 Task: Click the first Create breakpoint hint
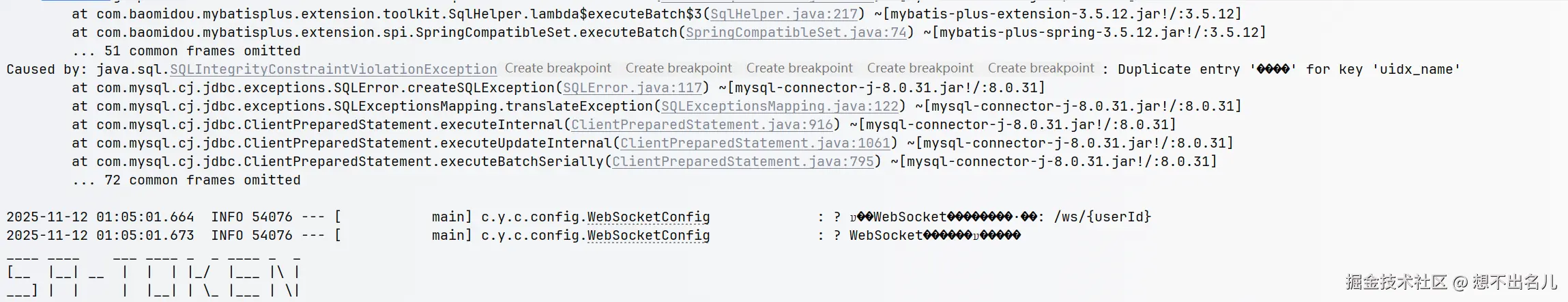(557, 68)
